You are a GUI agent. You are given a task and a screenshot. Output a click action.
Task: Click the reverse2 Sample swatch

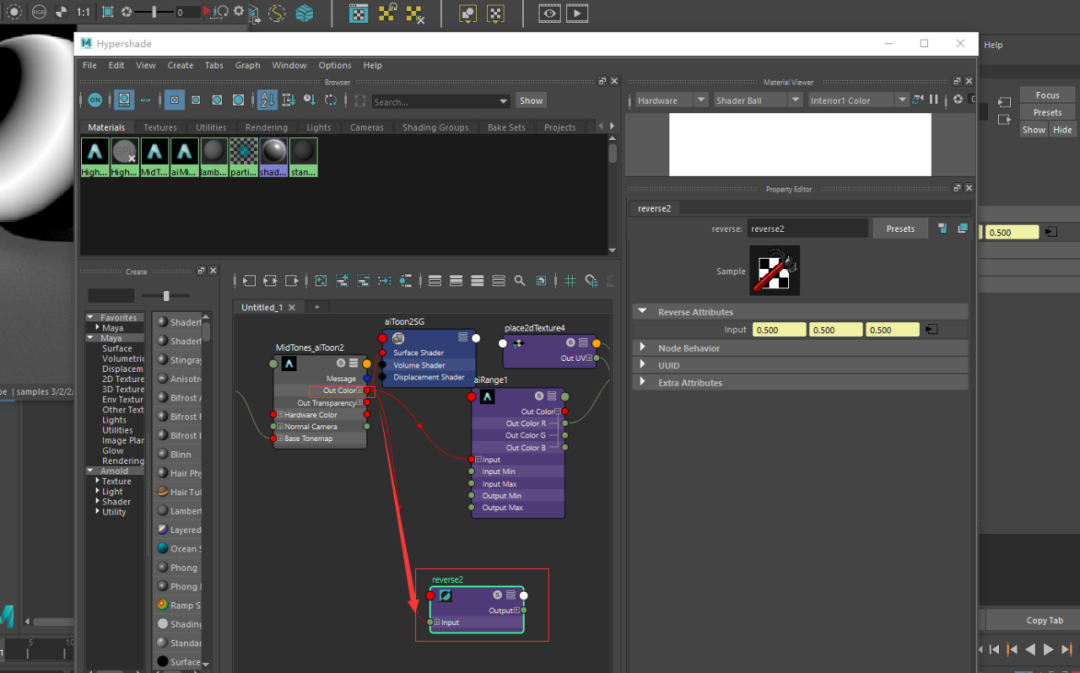(775, 271)
